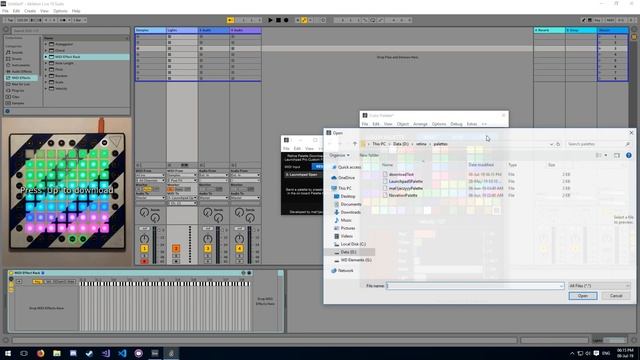Image resolution: width=640 pixels, height=360 pixels.
Task: Start playback with the transport Play button
Action: pyautogui.click(x=270, y=20)
